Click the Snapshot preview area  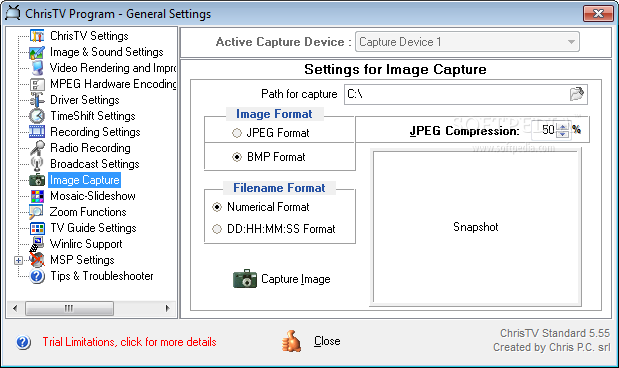(475, 227)
